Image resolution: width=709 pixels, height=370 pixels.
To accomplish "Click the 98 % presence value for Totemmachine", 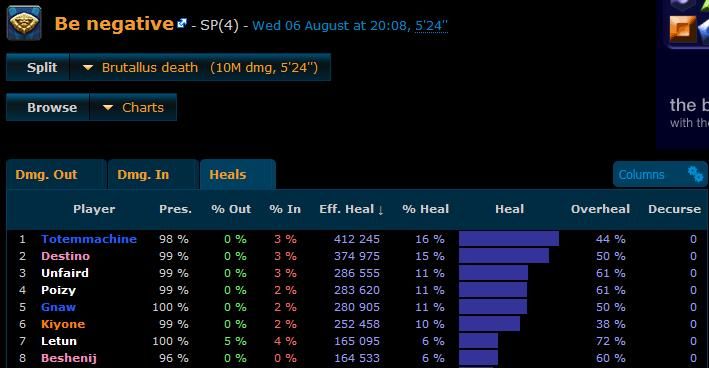I will click(x=174, y=239).
